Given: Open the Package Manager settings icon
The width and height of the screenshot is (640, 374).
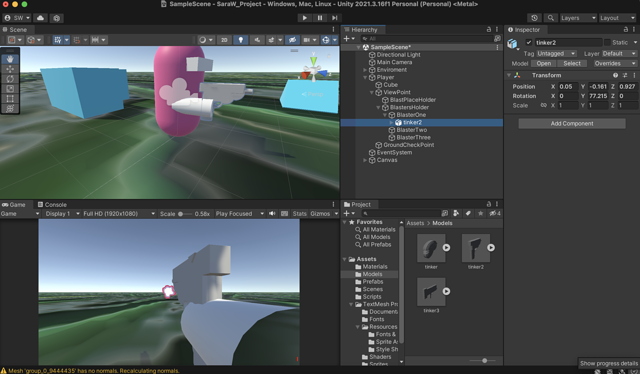Looking at the screenshot, I should click(56, 18).
